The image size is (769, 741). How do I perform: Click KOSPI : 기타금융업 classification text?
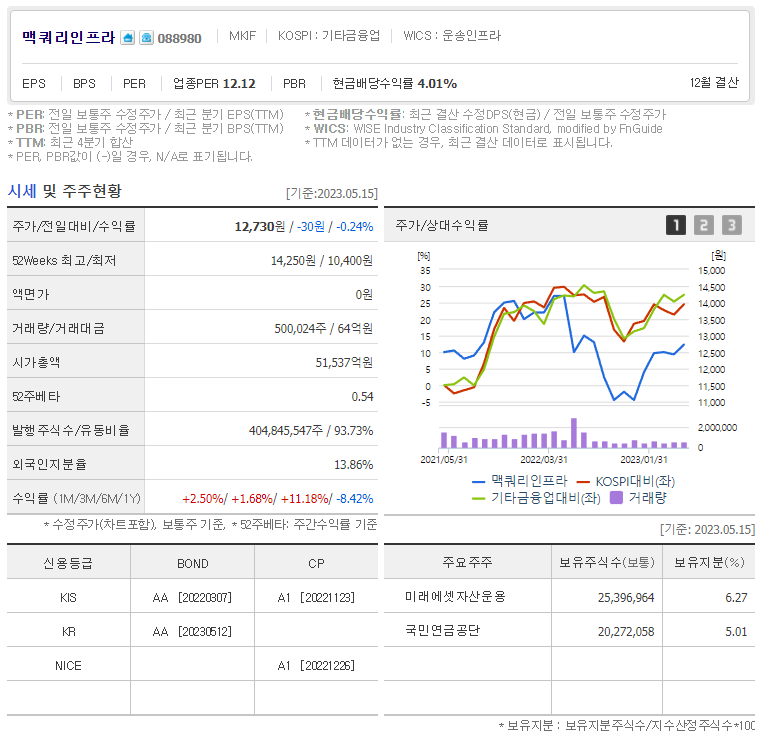point(329,36)
